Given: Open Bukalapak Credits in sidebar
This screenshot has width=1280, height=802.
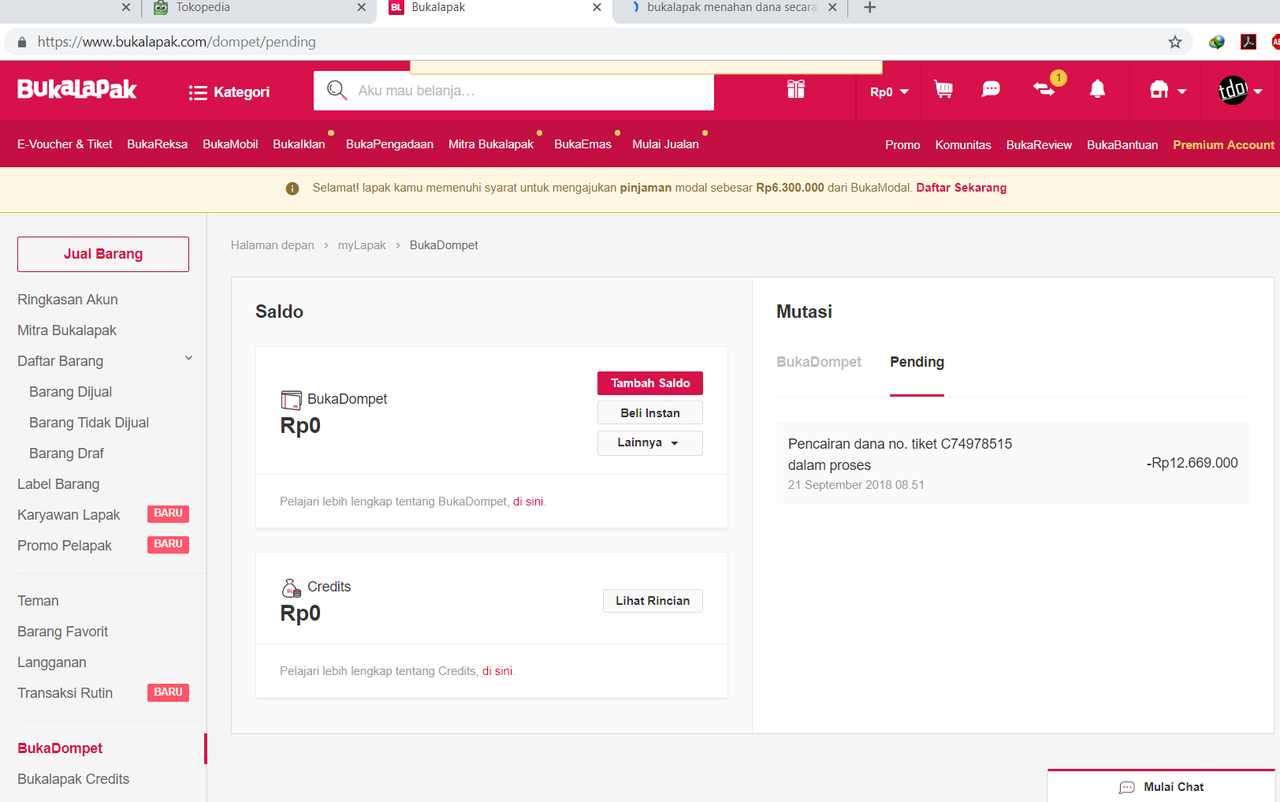Looking at the screenshot, I should click(x=73, y=779).
